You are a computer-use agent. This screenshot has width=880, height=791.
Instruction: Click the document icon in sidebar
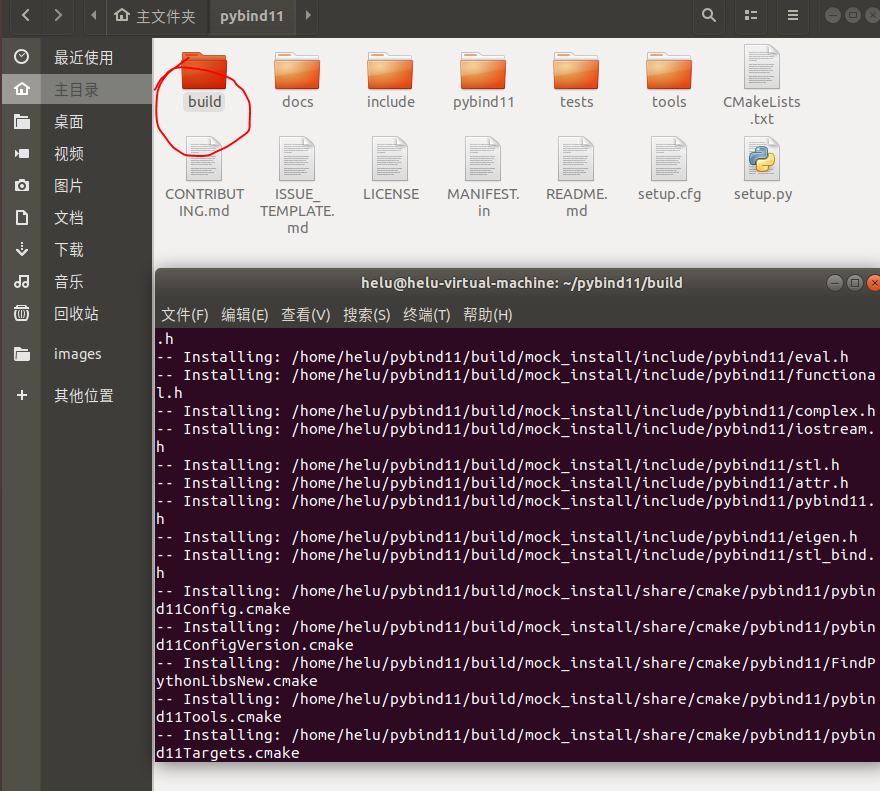pos(21,217)
